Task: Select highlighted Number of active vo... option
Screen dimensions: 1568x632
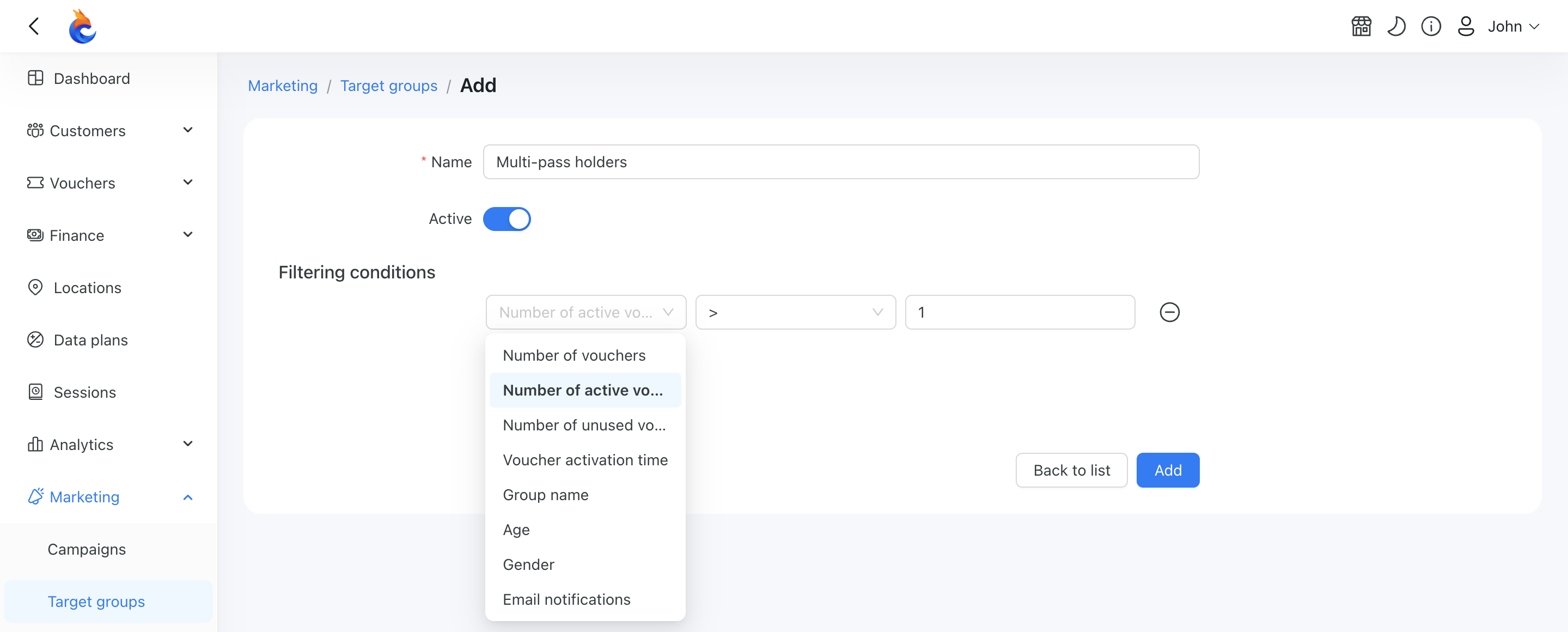Action: (585, 390)
